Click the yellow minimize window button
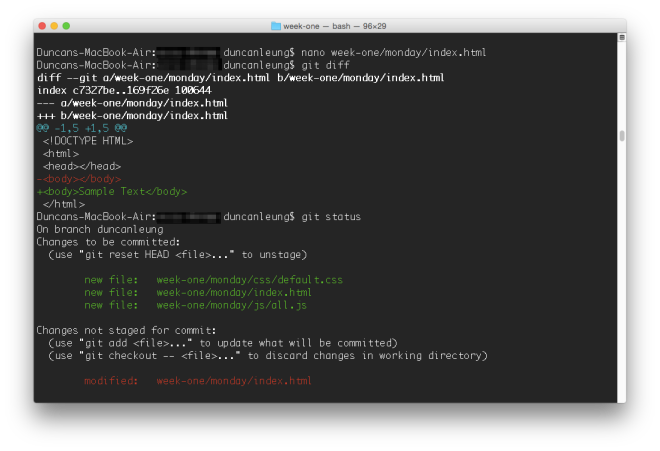The image size is (660, 451). point(54,26)
